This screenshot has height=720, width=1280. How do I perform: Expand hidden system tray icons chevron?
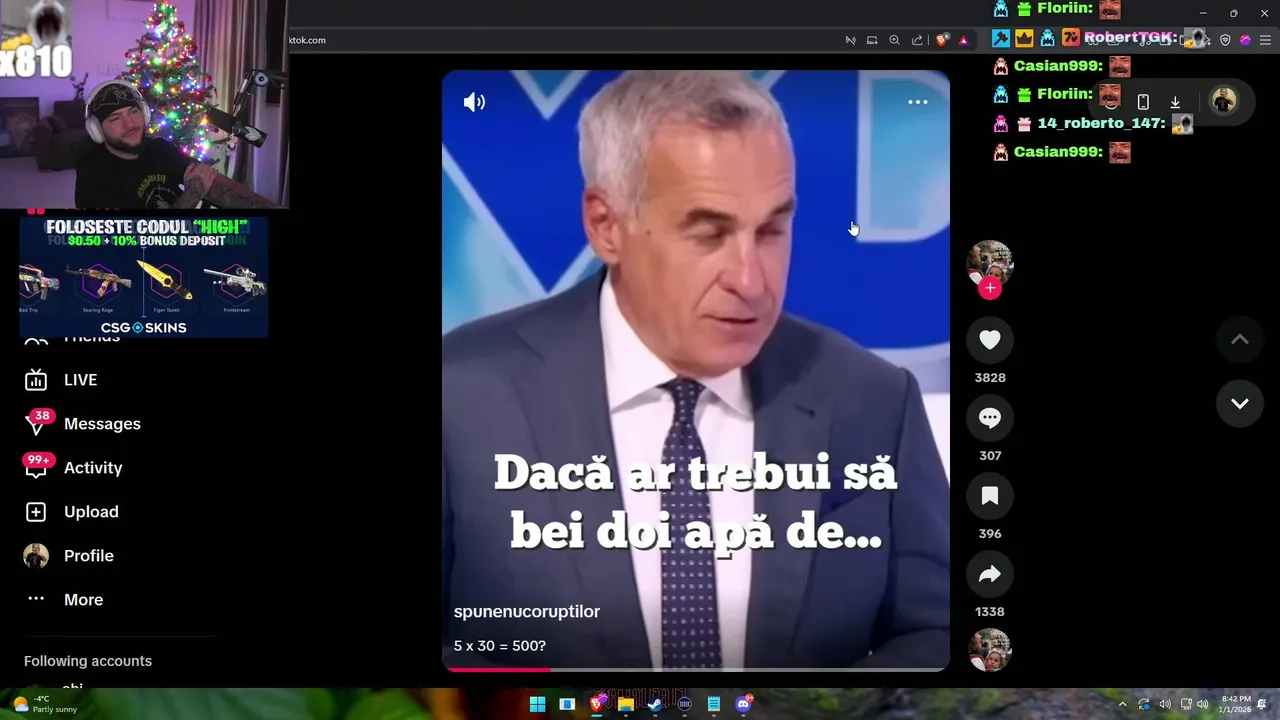[x=1122, y=704]
